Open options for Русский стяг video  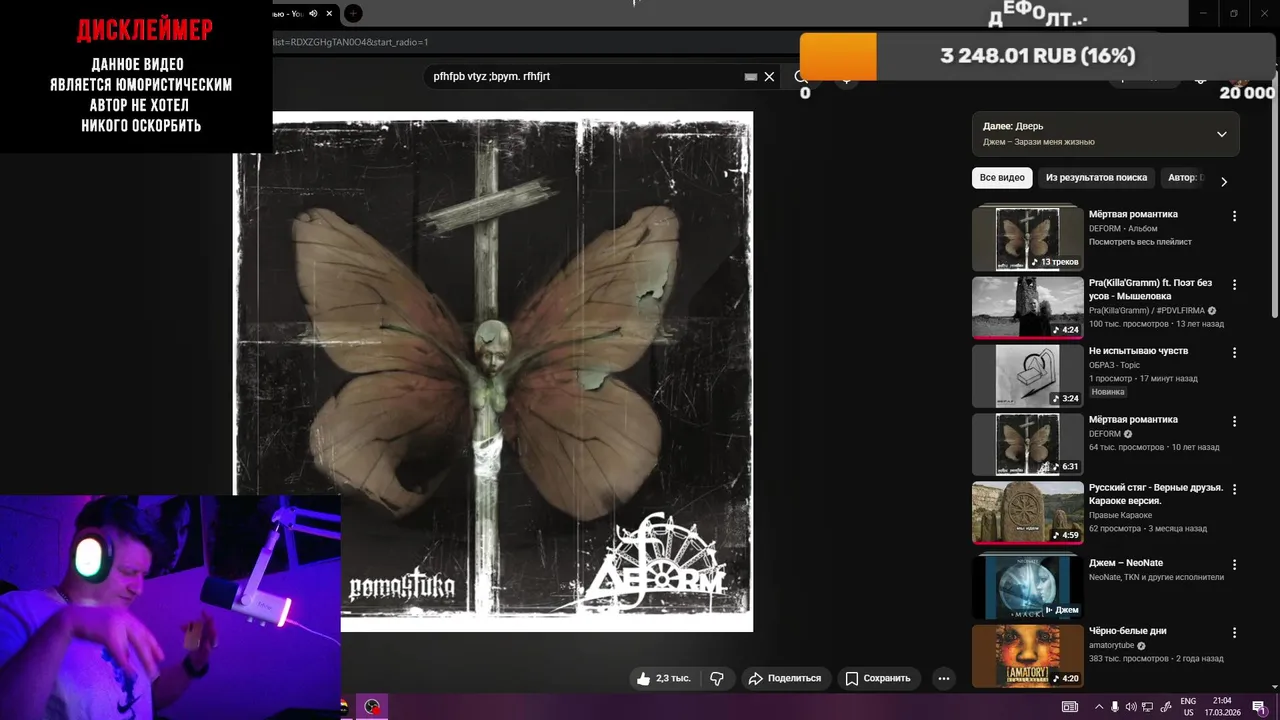(1234, 490)
